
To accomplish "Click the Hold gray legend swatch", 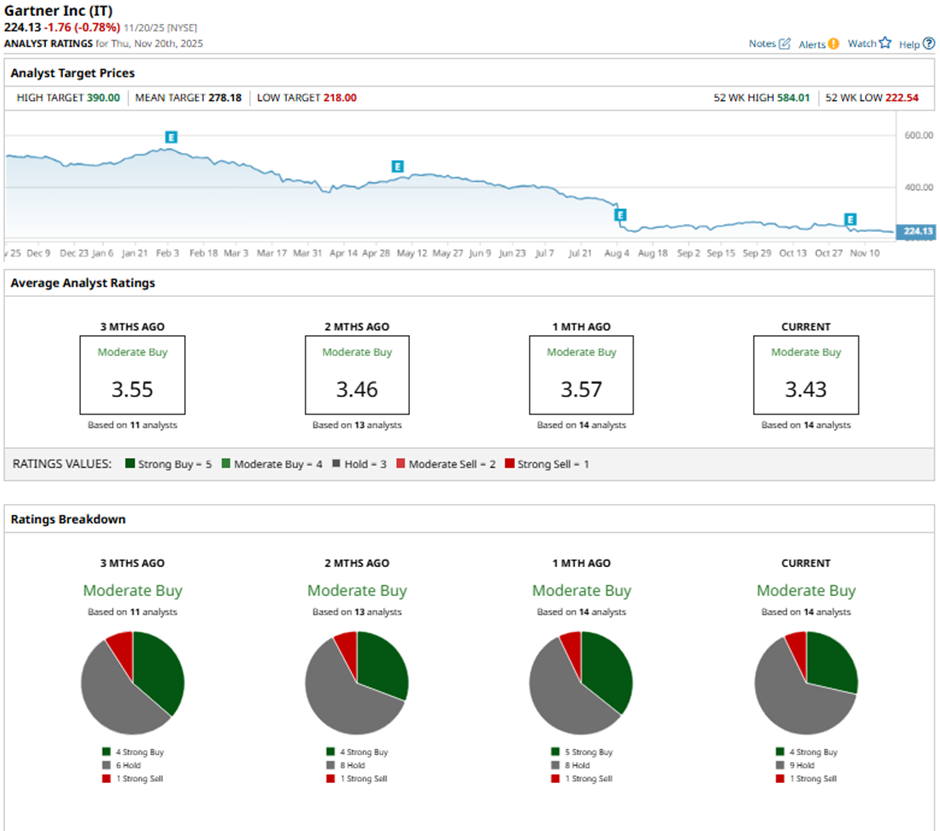I will 336,463.
